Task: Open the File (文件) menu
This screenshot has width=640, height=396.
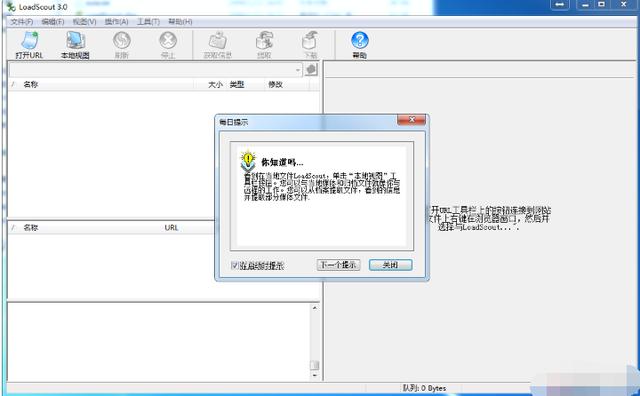Action: click(x=22, y=22)
